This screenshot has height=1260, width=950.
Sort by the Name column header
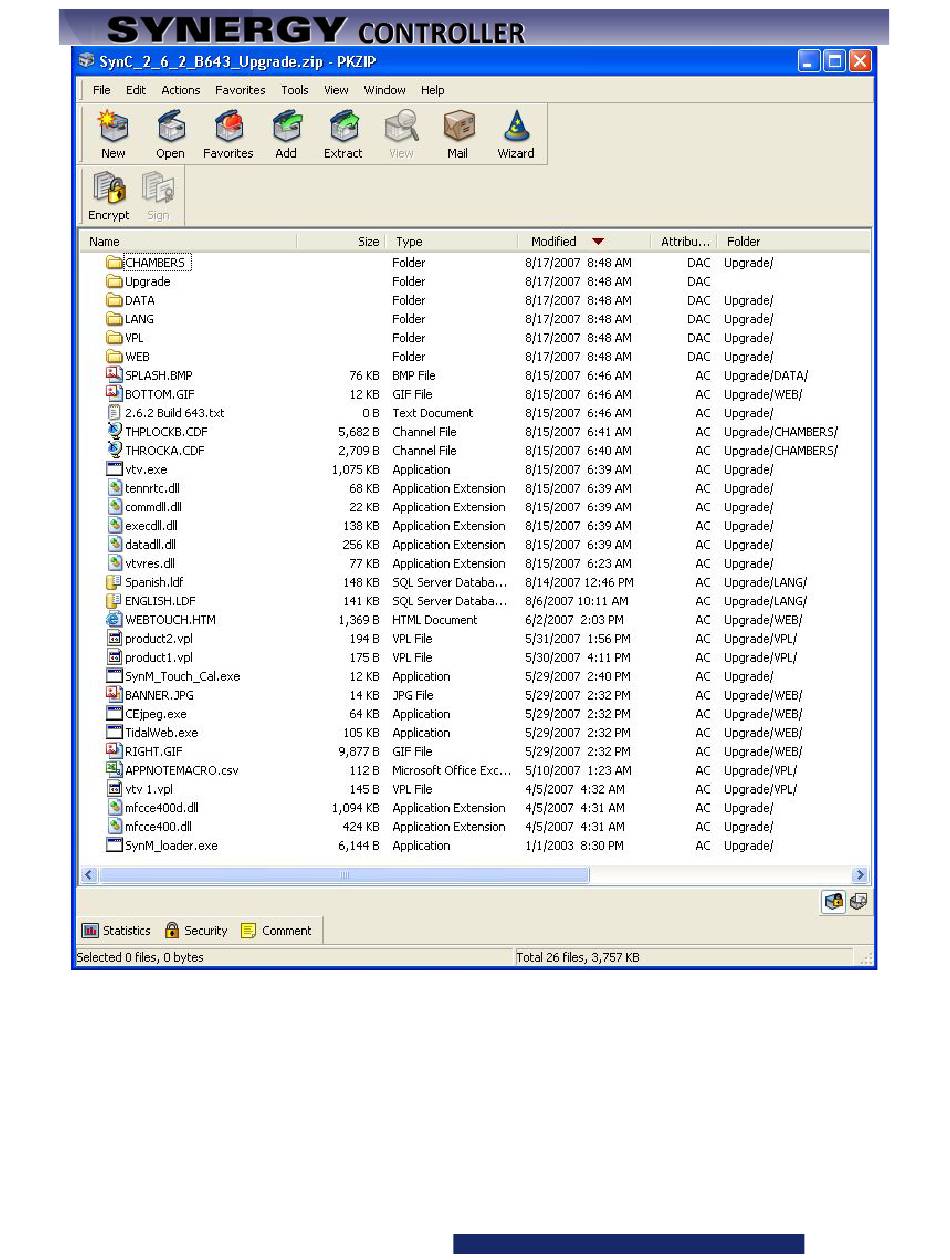coord(189,241)
